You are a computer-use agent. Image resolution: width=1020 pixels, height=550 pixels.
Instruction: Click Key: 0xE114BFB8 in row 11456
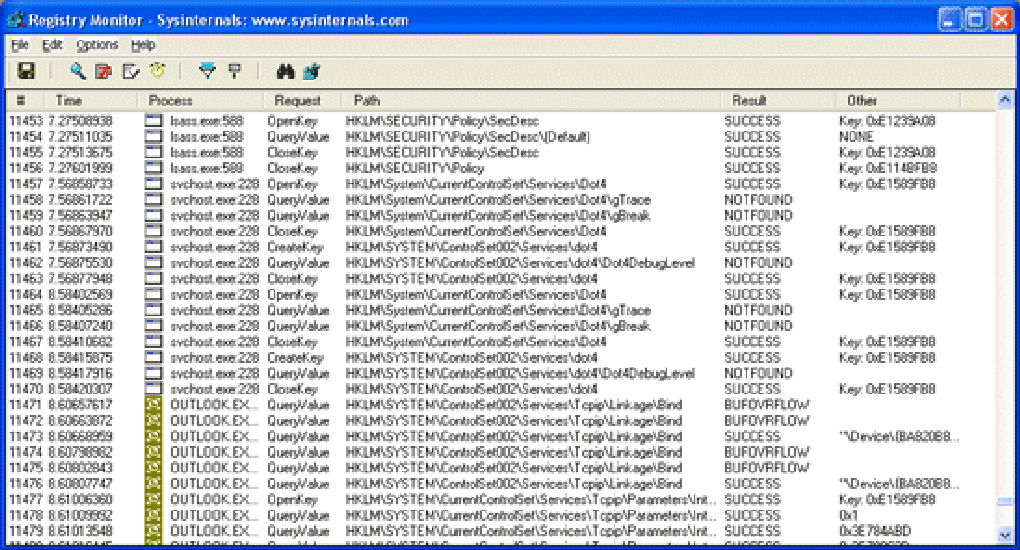tap(887, 169)
